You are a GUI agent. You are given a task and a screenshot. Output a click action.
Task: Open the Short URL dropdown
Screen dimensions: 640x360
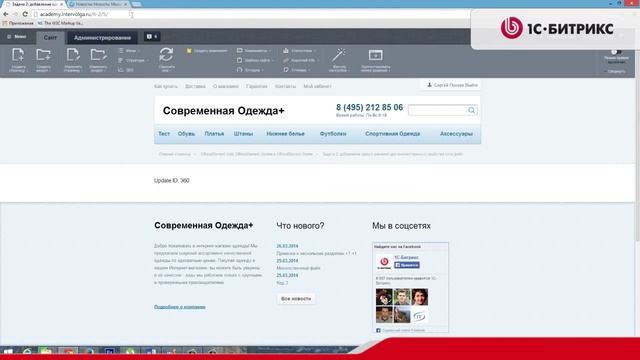(301, 60)
